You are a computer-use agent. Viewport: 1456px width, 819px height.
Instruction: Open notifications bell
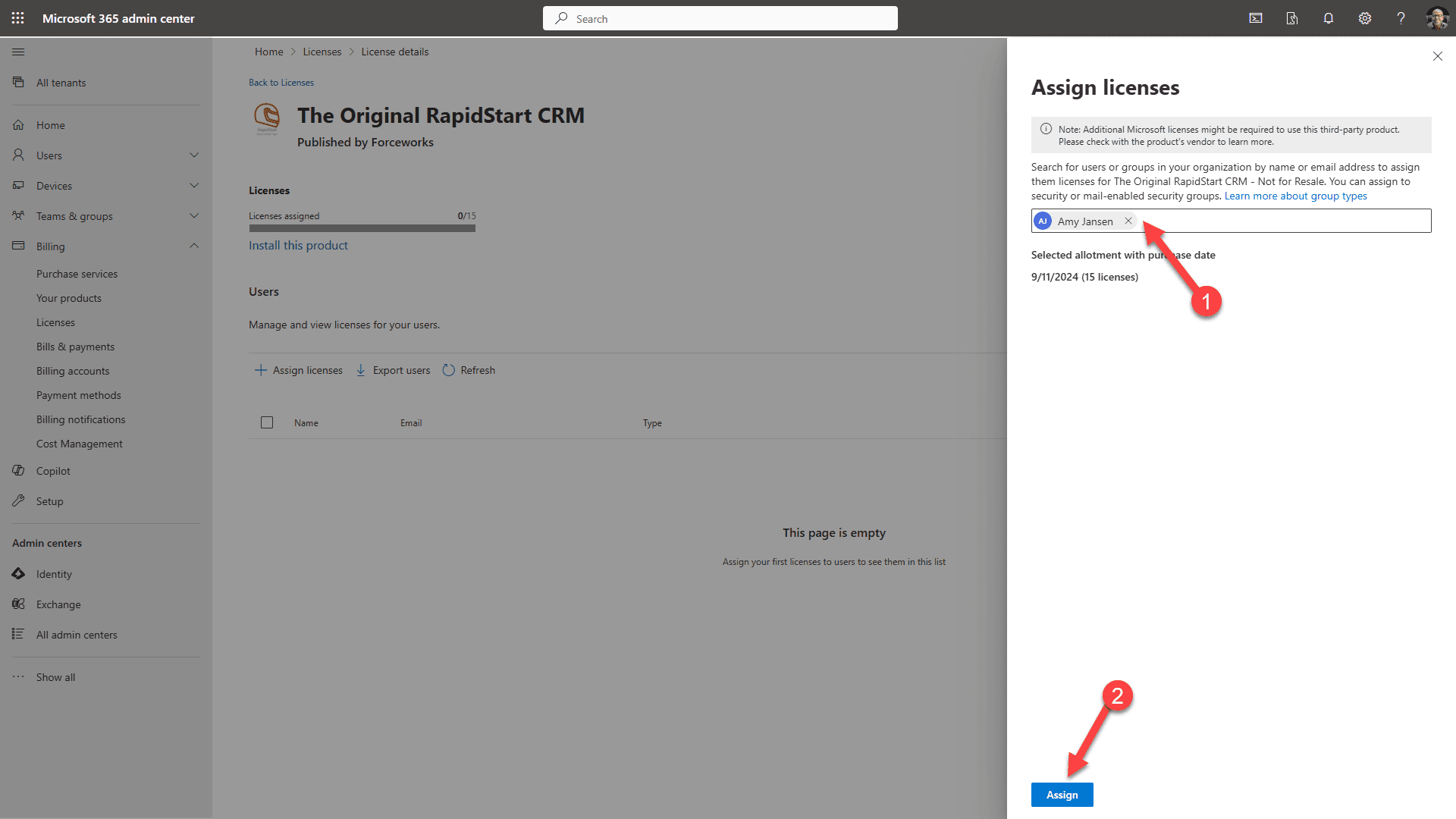[x=1328, y=17]
